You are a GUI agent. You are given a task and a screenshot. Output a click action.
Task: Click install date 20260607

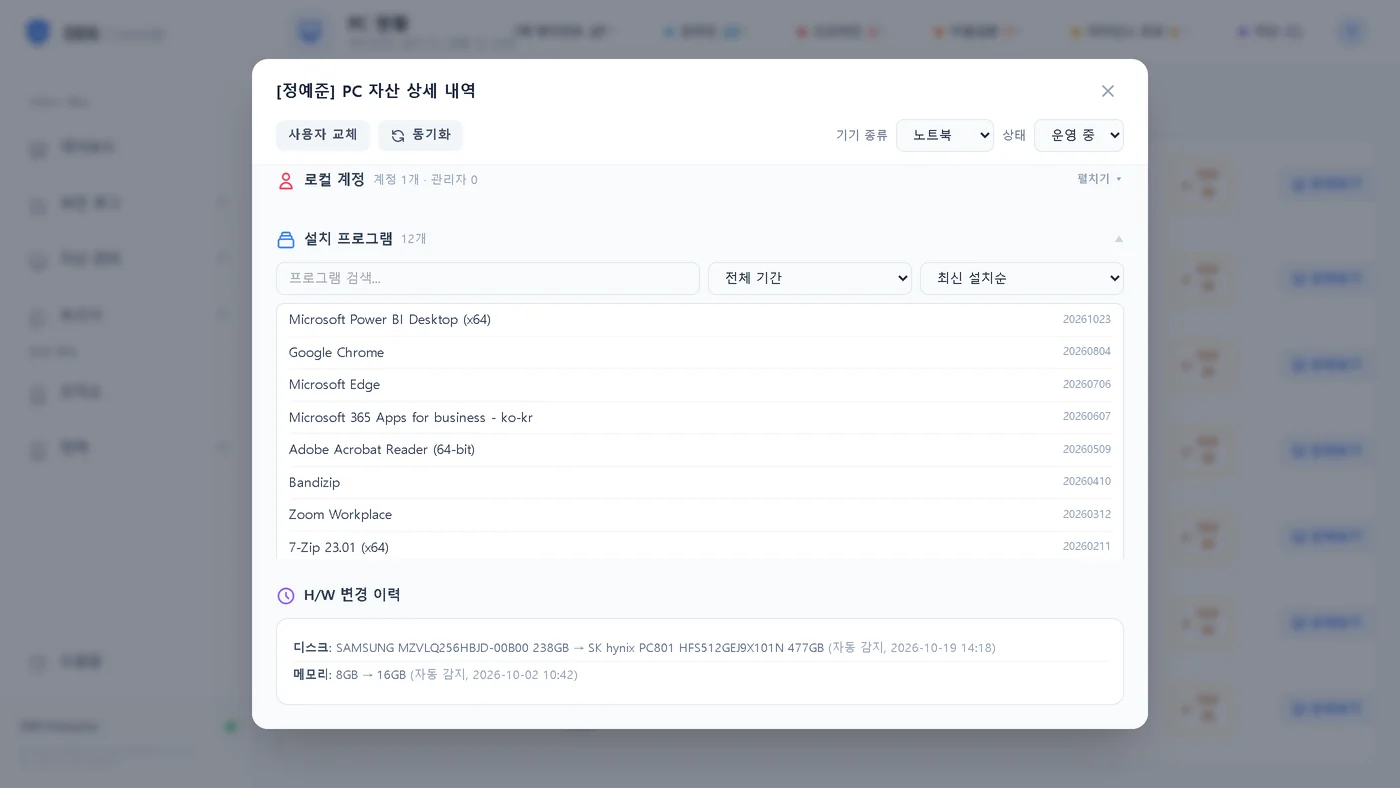click(x=1087, y=417)
